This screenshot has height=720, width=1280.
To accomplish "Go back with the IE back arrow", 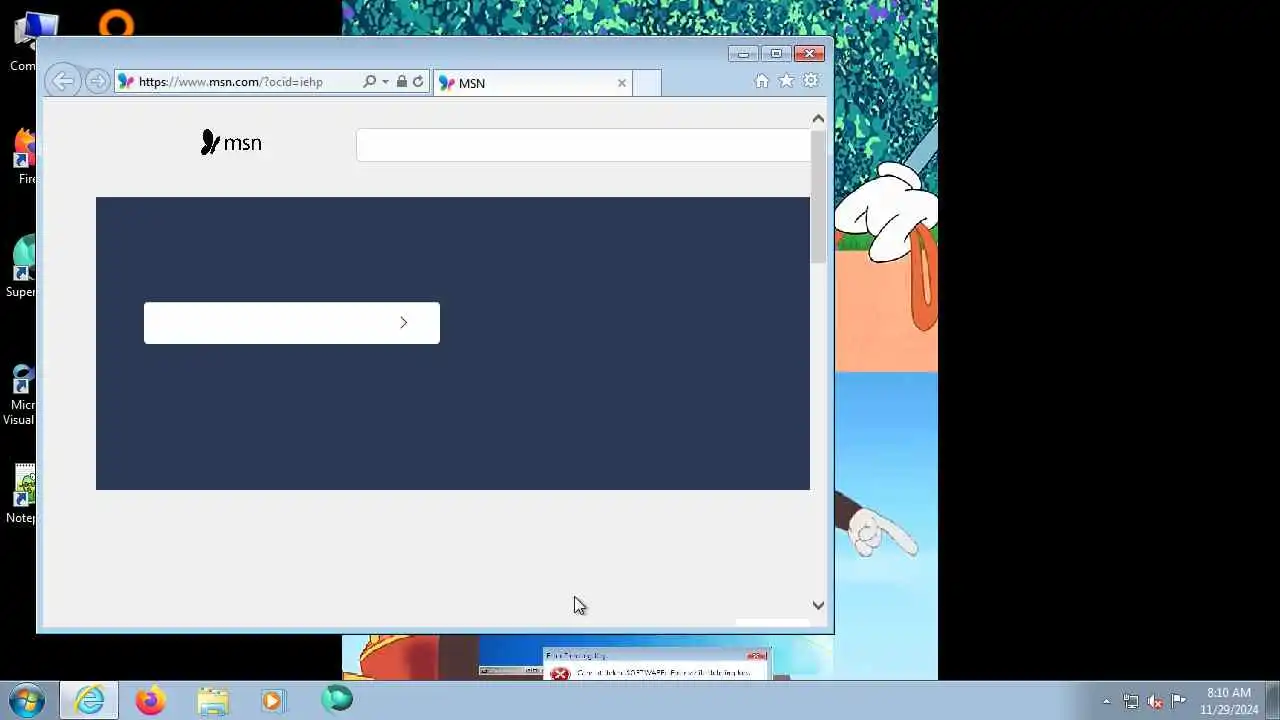I will pyautogui.click(x=62, y=82).
